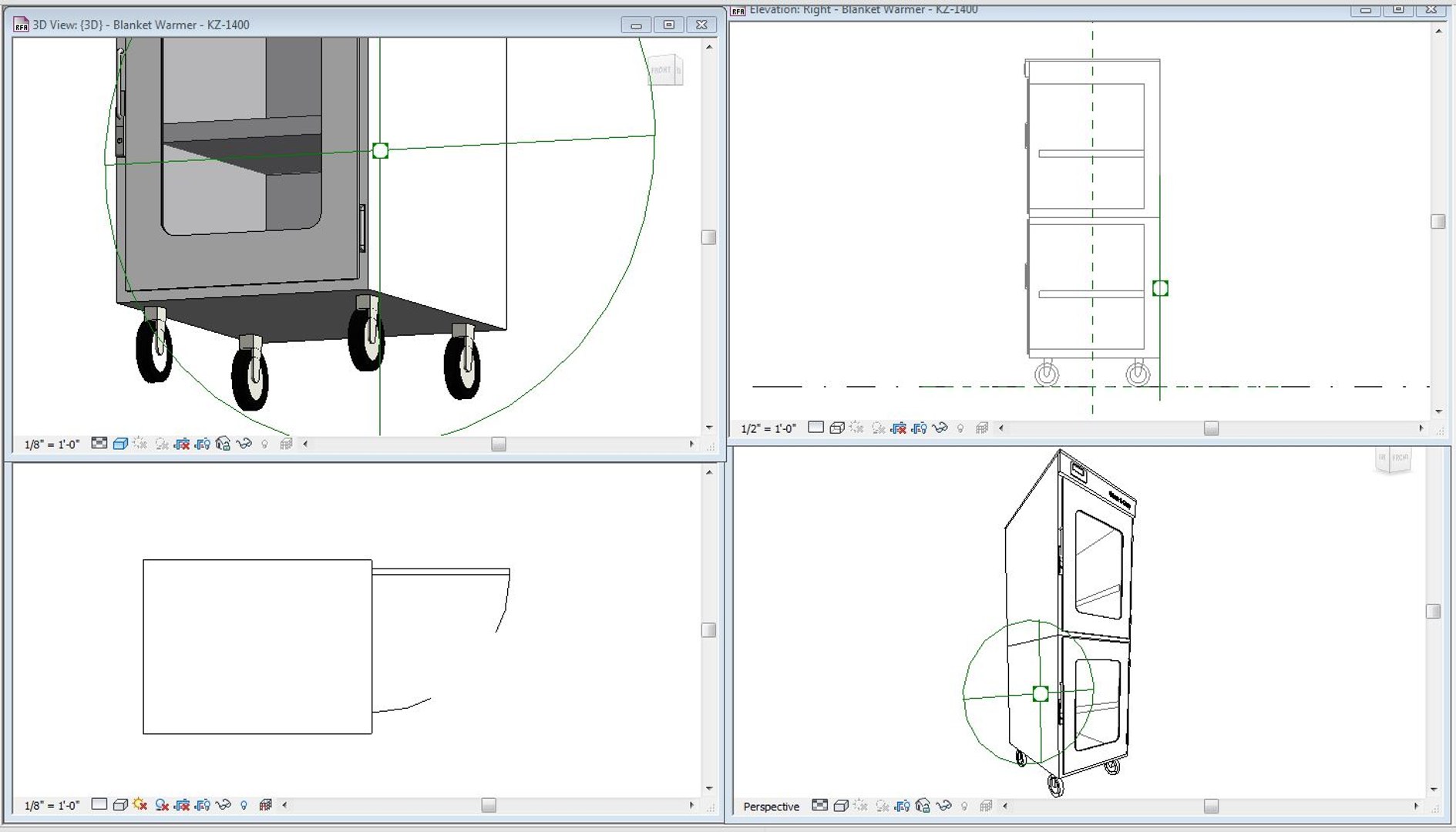Screen dimensions: 1456x832
Task: Open Visual Style in Elevation Right window
Action: 836,428
